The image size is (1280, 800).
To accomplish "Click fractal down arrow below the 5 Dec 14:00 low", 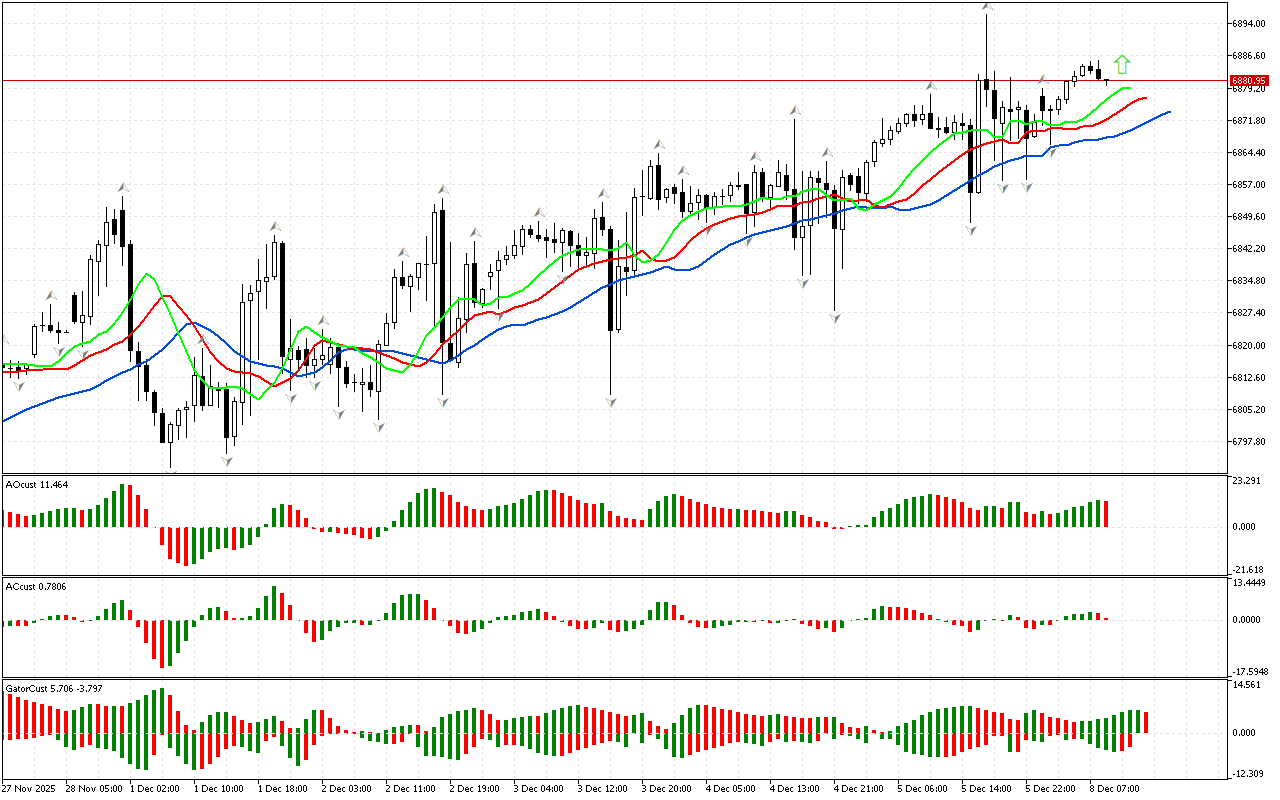I will pos(970,230).
